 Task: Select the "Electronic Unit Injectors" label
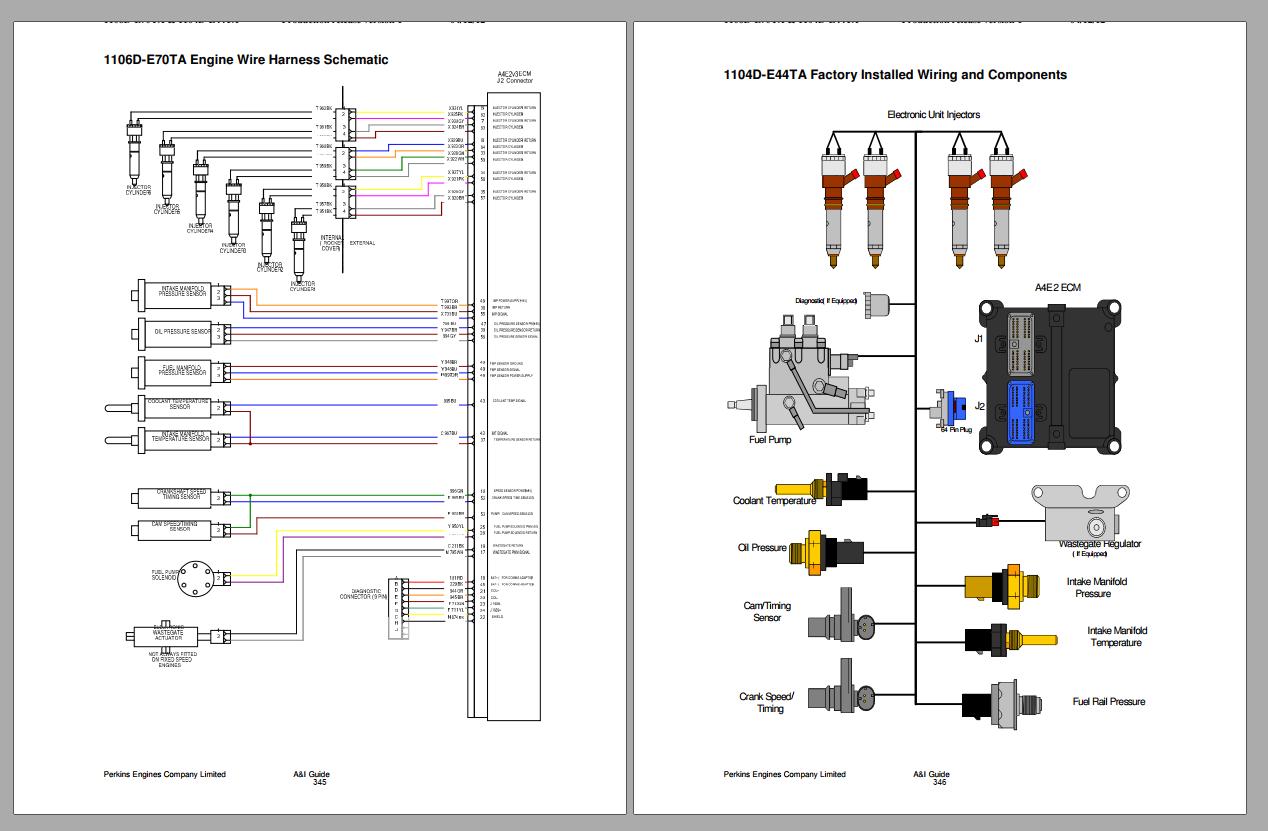click(934, 115)
